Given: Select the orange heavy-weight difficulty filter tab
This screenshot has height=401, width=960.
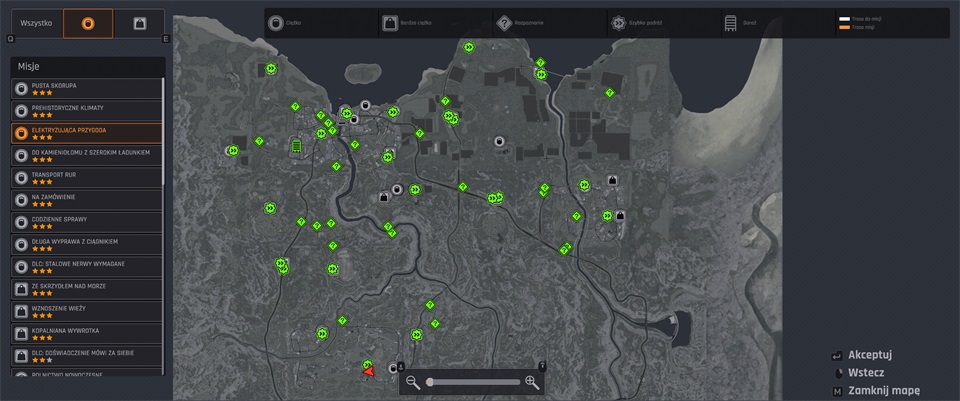Looking at the screenshot, I should pyautogui.click(x=88, y=23).
